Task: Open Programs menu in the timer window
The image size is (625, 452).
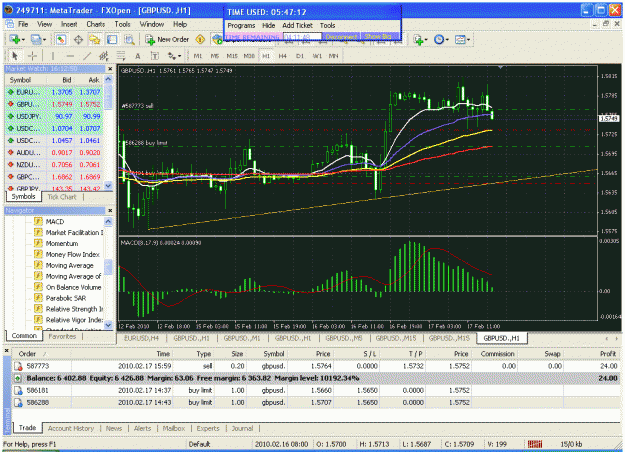Action: tap(241, 25)
